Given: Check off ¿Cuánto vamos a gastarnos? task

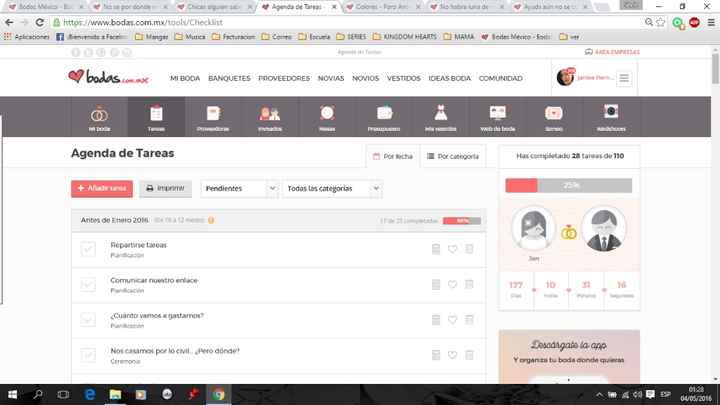Looking at the screenshot, I should [88, 320].
